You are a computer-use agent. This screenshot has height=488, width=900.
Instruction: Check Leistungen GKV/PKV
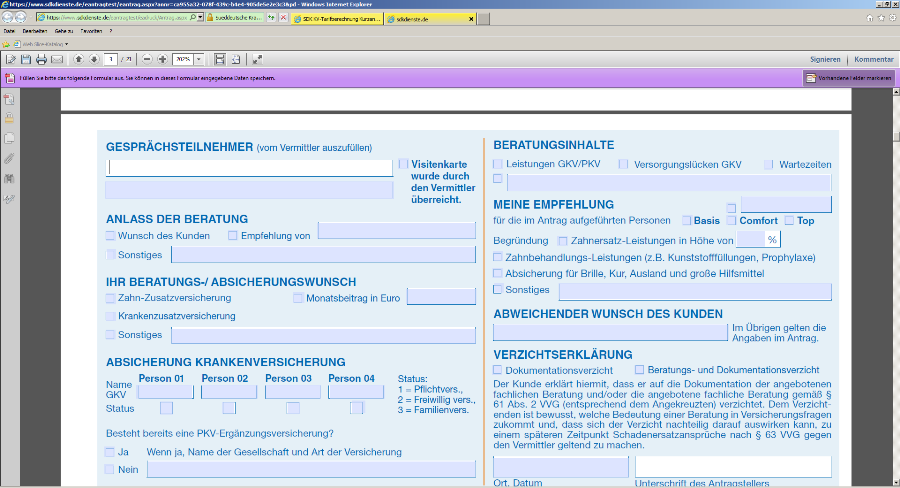click(498, 164)
